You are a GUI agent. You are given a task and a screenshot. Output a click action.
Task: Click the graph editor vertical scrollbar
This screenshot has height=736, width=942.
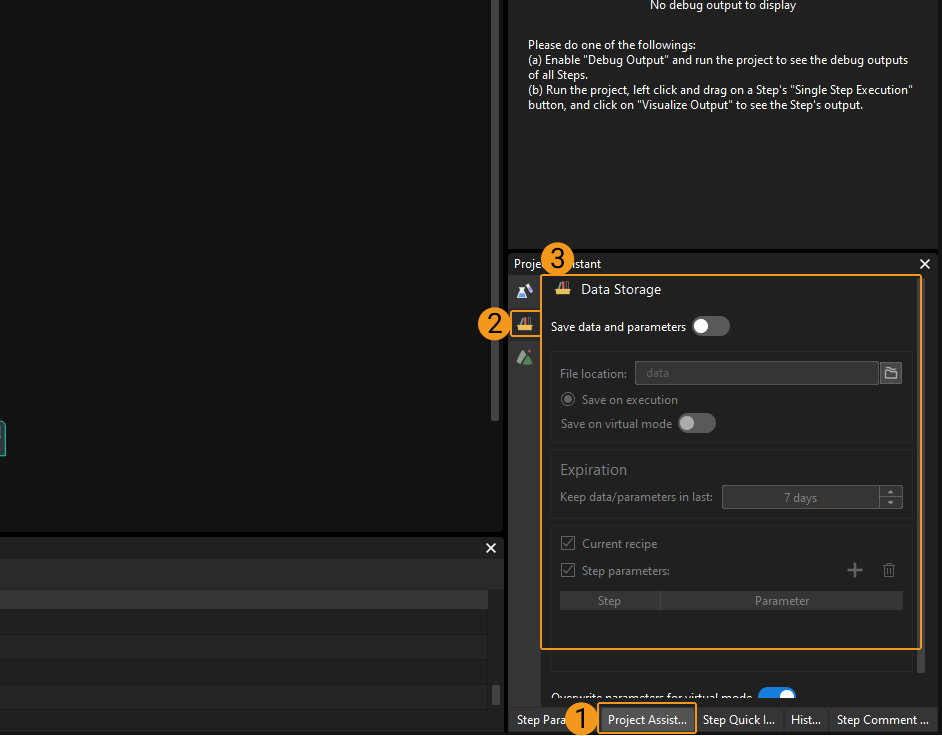point(495,210)
